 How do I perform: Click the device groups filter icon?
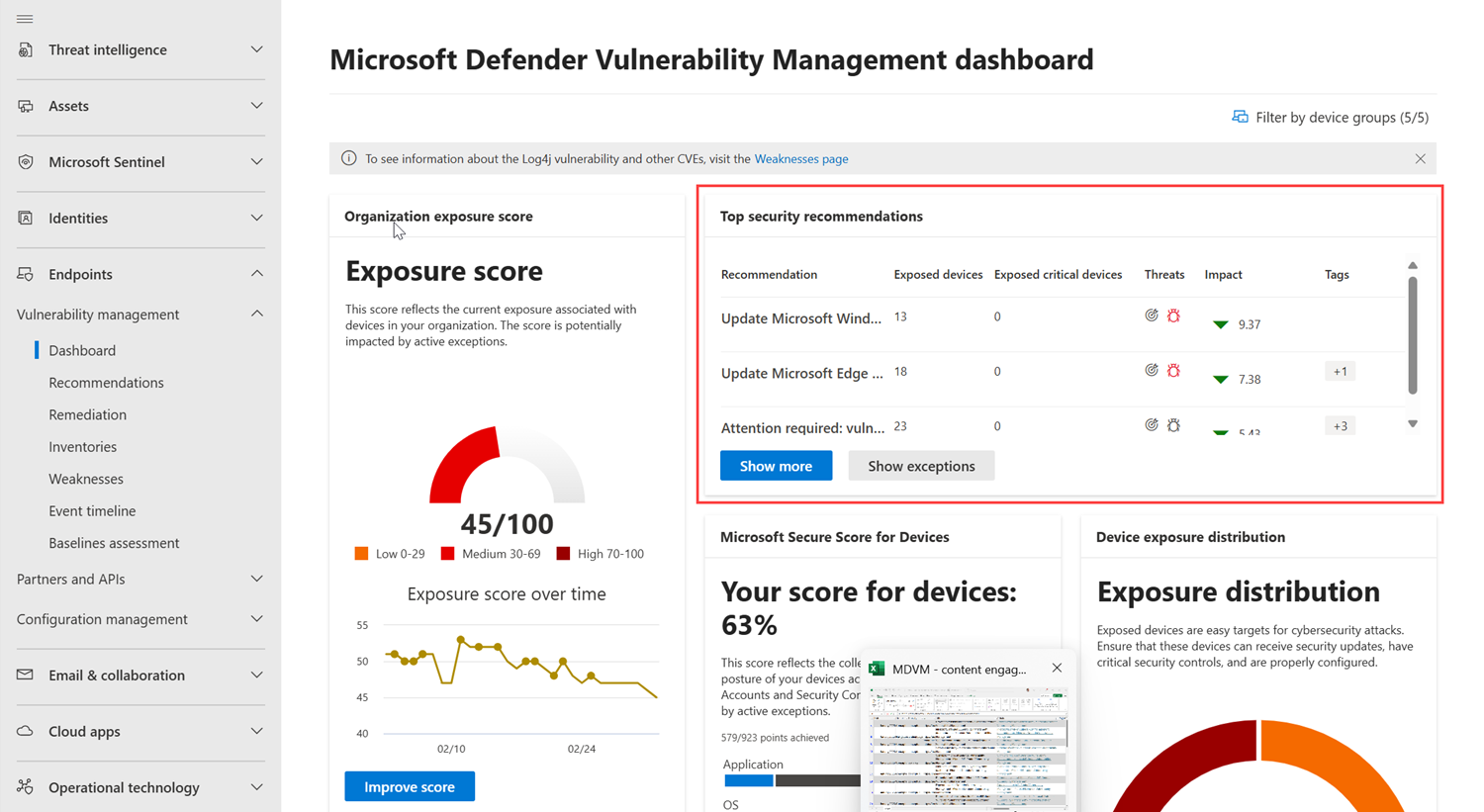[1240, 117]
